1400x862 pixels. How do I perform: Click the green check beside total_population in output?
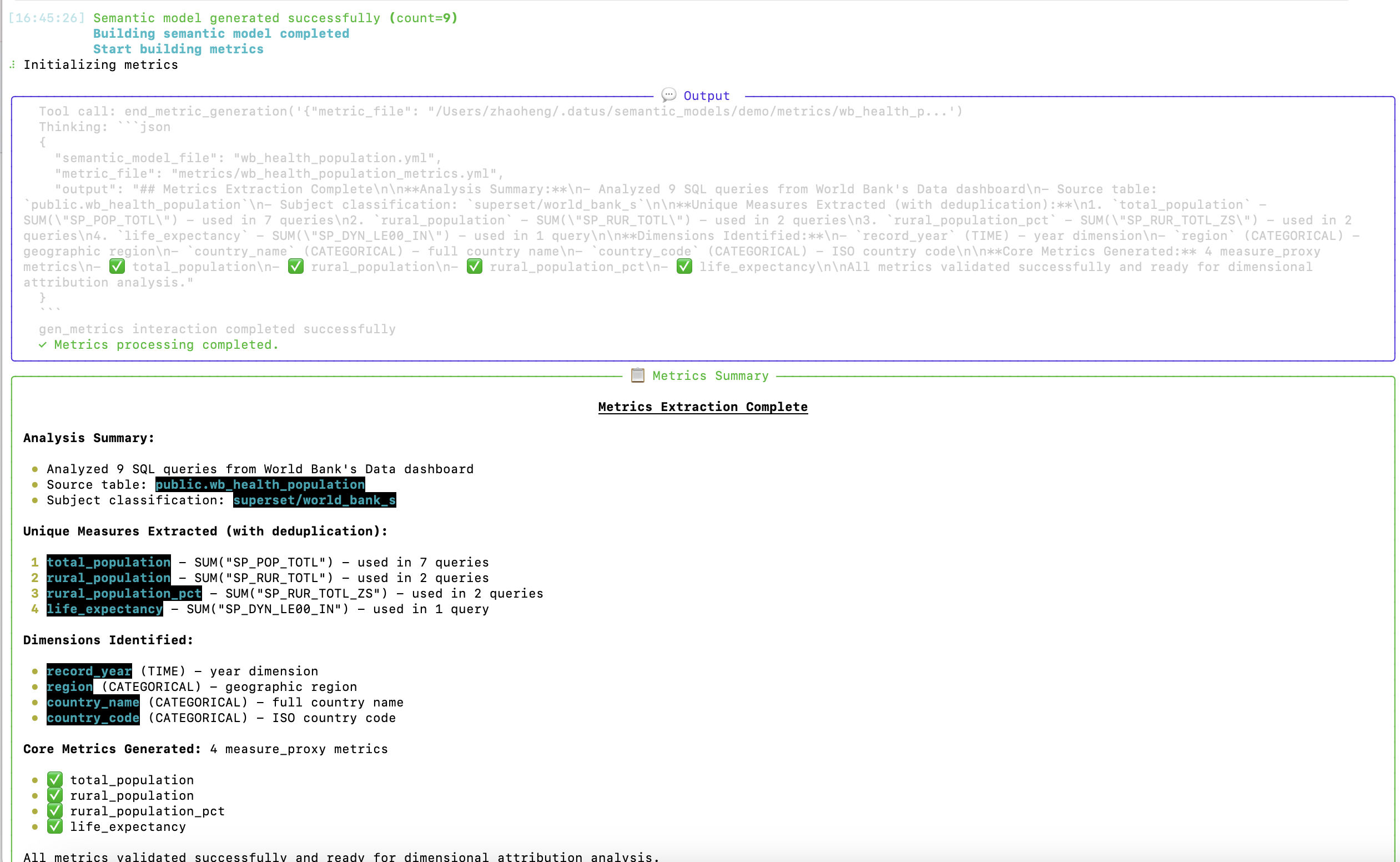(x=116, y=266)
